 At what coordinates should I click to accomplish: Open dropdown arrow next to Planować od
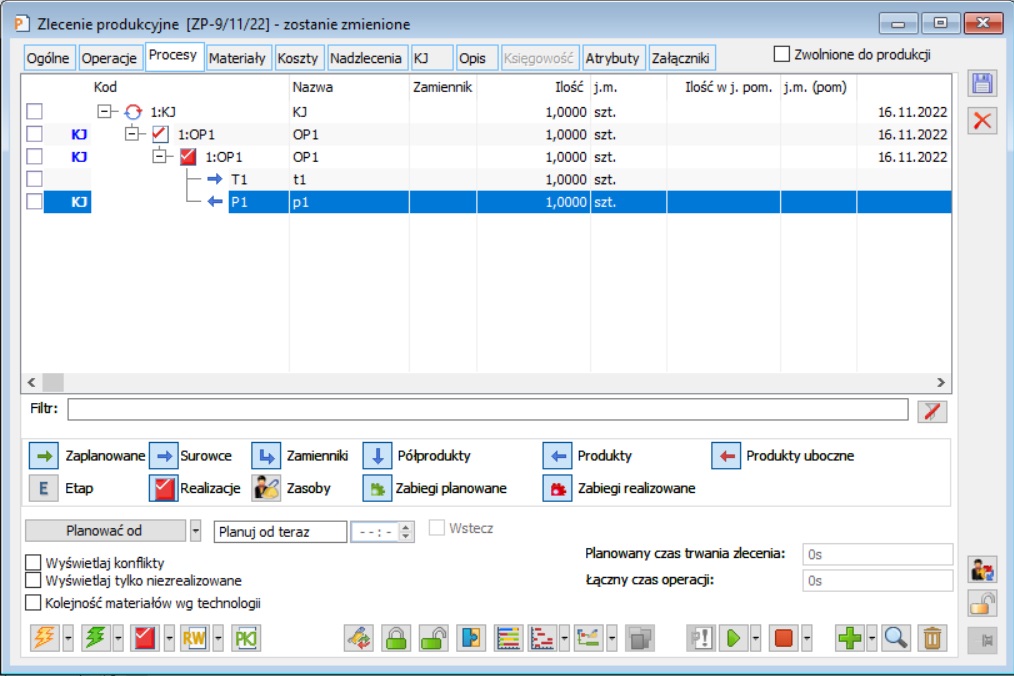(x=196, y=531)
